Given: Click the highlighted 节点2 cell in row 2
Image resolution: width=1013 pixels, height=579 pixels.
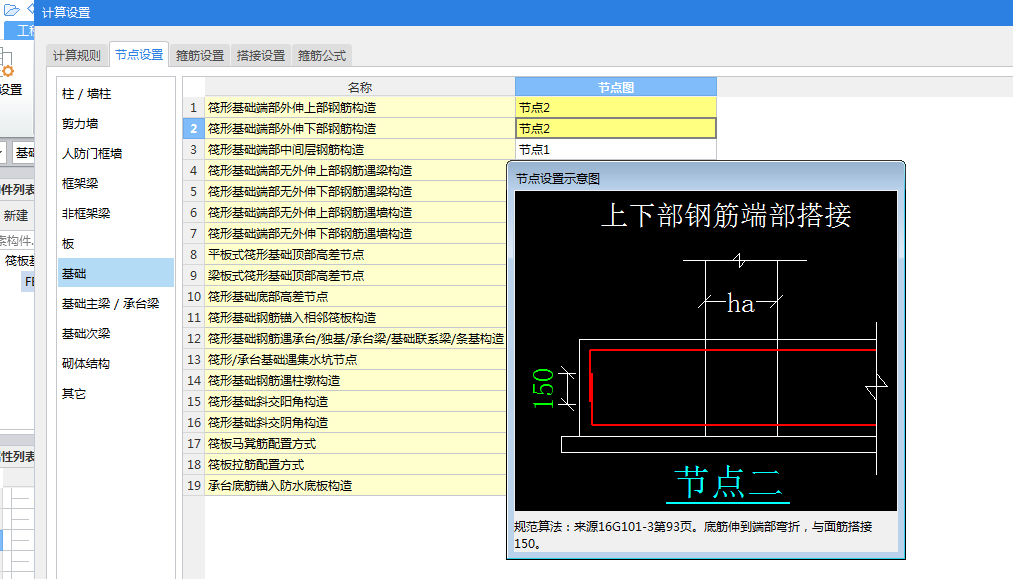Looking at the screenshot, I should coord(616,129).
